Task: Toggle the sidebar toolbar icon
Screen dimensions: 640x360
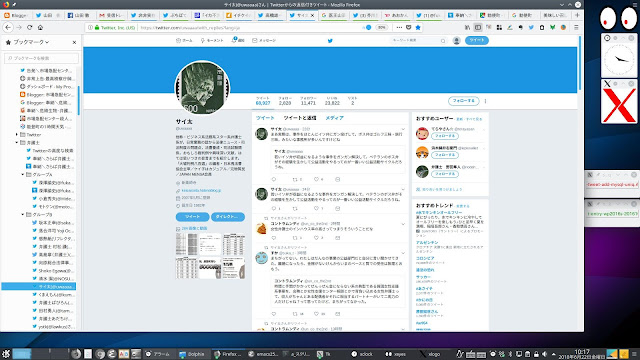Action: tap(478, 27)
